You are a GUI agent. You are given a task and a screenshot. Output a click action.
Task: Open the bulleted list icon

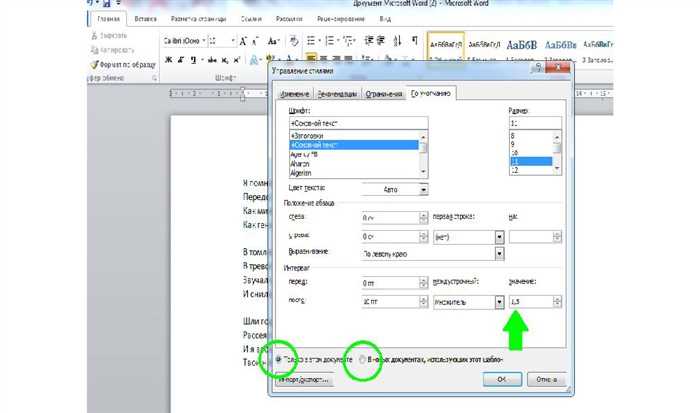point(311,41)
